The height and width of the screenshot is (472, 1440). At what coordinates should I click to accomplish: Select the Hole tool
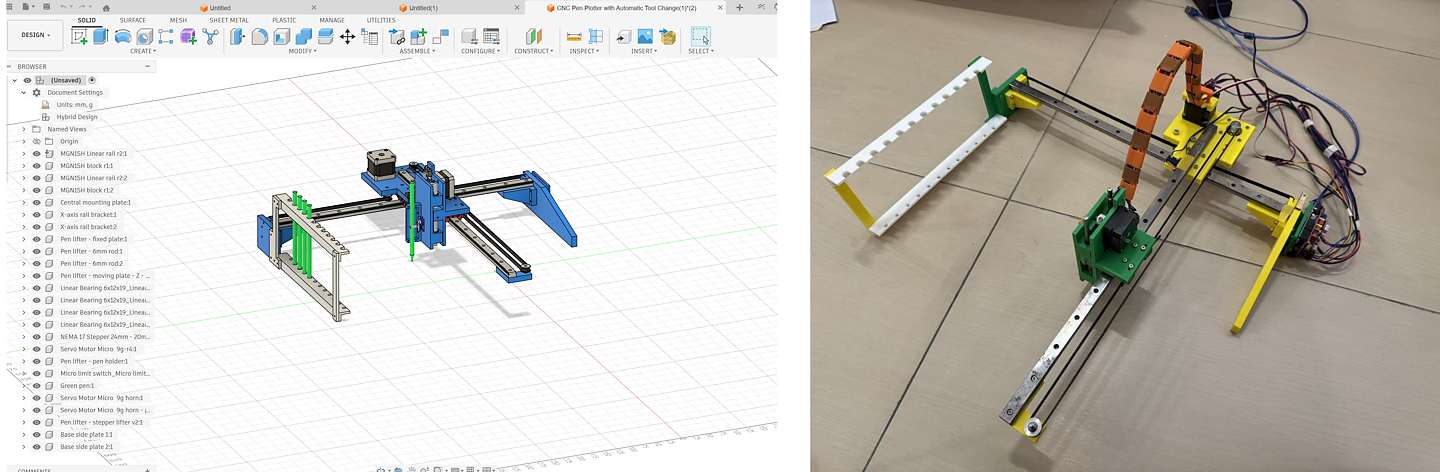pyautogui.click(x=144, y=36)
